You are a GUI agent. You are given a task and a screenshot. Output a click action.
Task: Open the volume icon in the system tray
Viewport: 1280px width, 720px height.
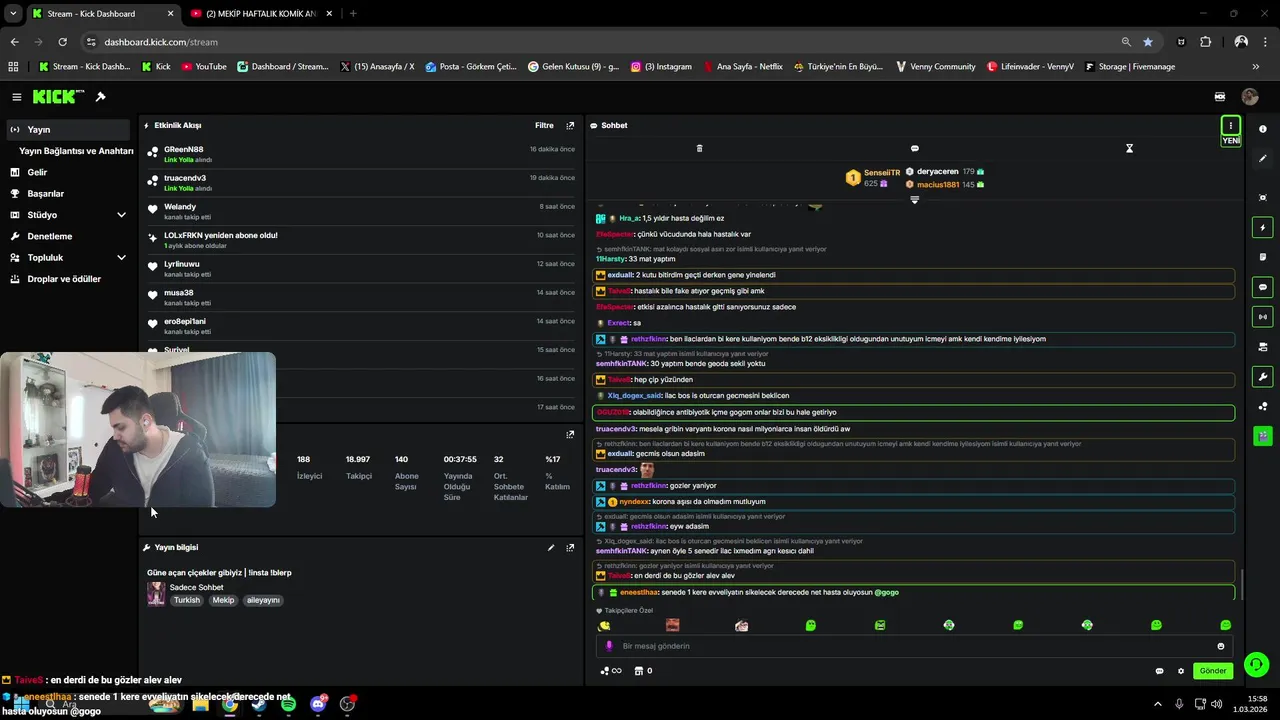click(x=1217, y=704)
